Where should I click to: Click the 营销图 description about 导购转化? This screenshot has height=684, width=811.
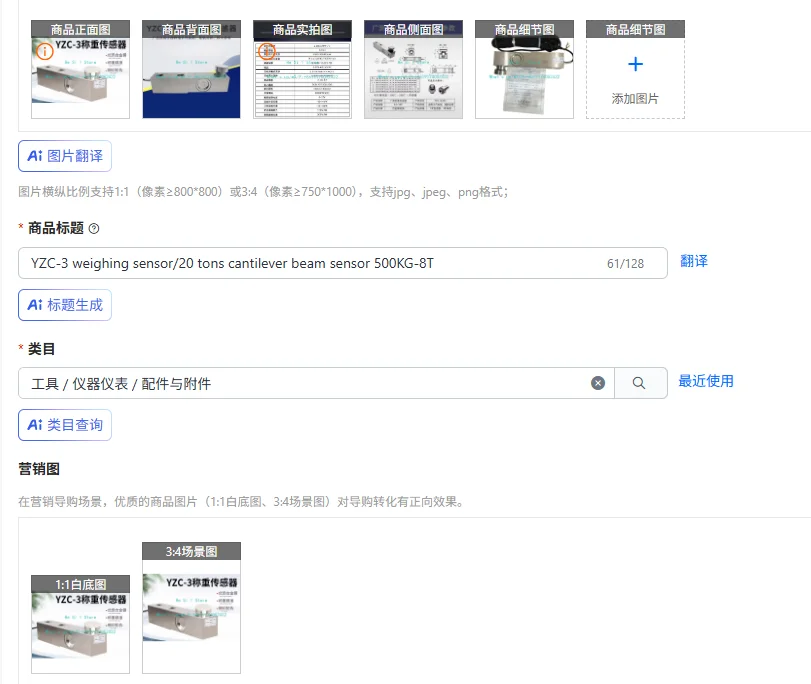coord(242,502)
